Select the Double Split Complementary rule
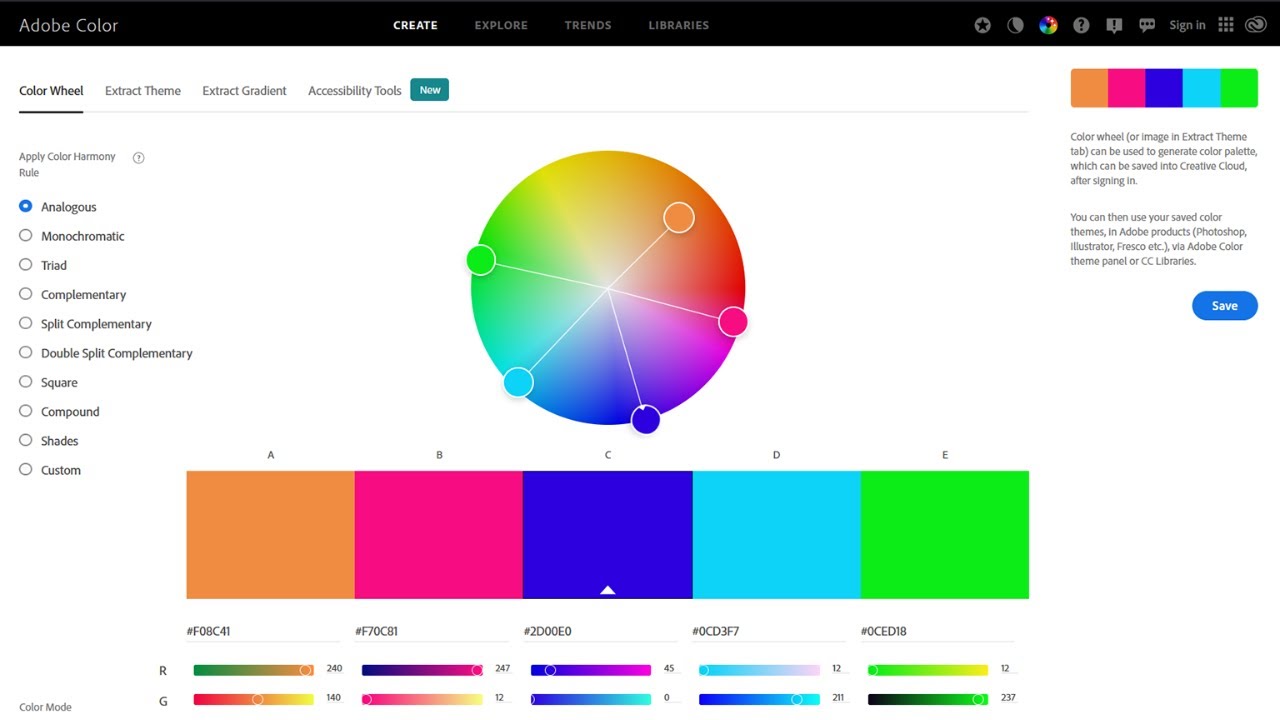 coord(106,353)
